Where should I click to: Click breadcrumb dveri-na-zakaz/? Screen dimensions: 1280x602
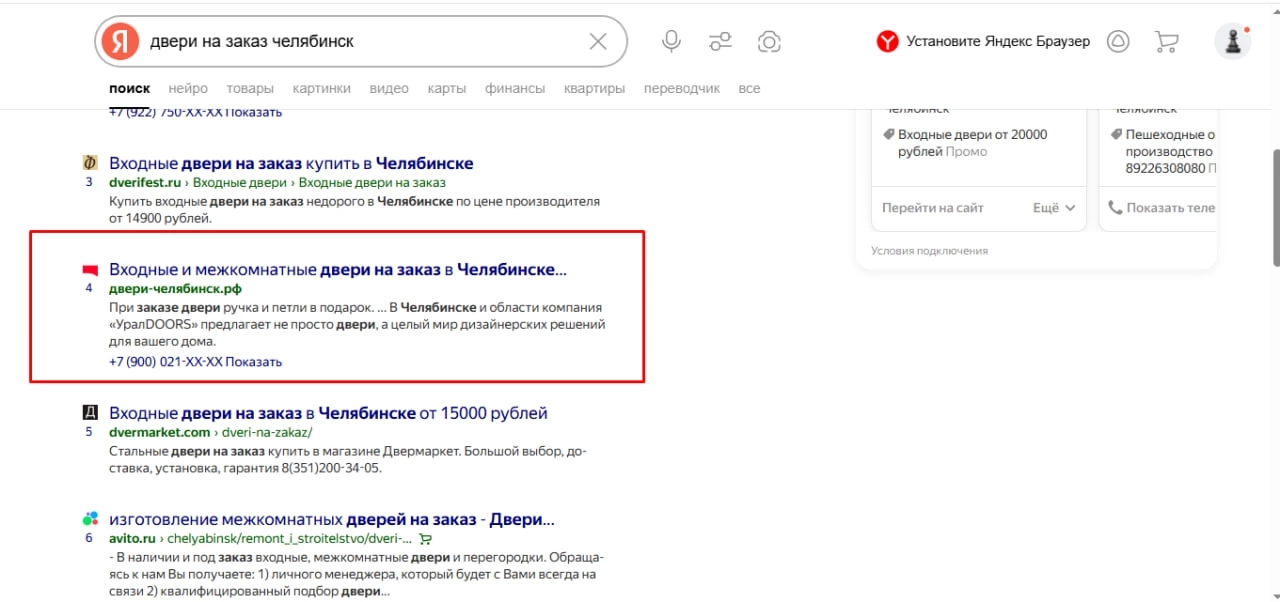coord(267,432)
